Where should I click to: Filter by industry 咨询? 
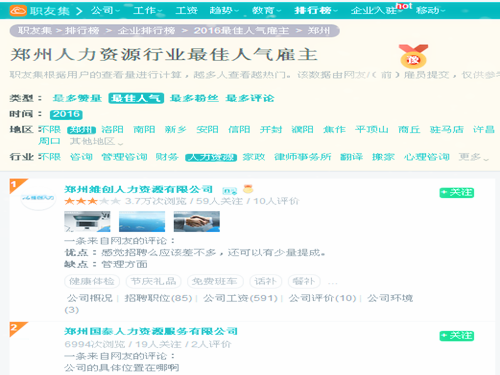point(81,157)
